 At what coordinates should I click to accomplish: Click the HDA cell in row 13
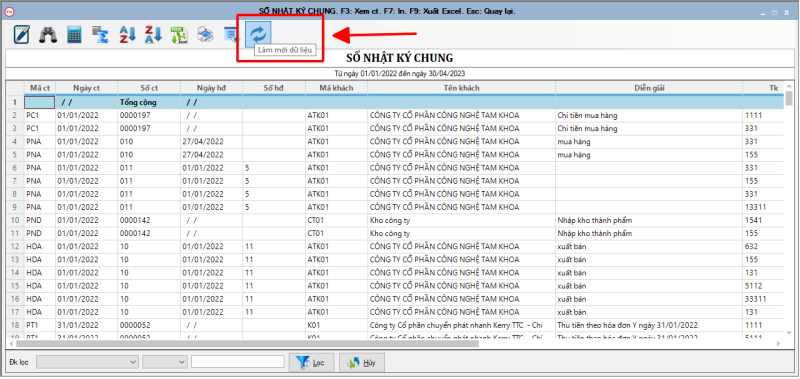(x=40, y=259)
